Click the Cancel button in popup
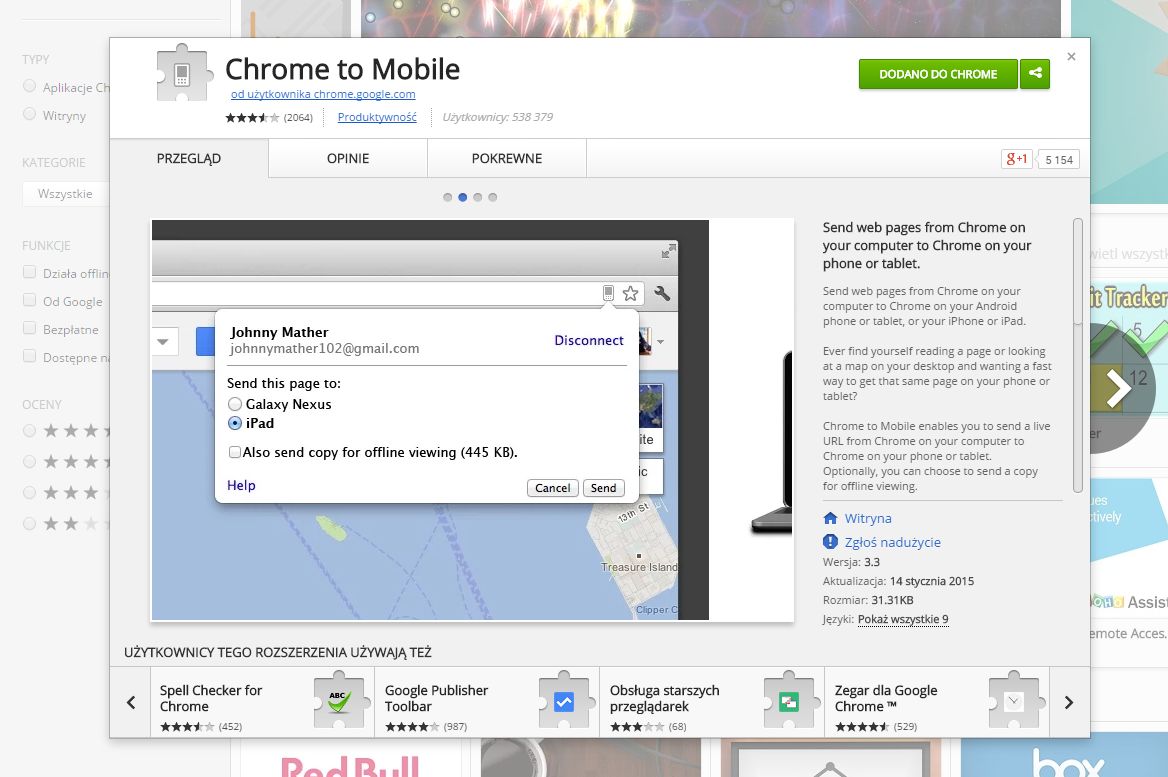1168x777 pixels. (553, 488)
